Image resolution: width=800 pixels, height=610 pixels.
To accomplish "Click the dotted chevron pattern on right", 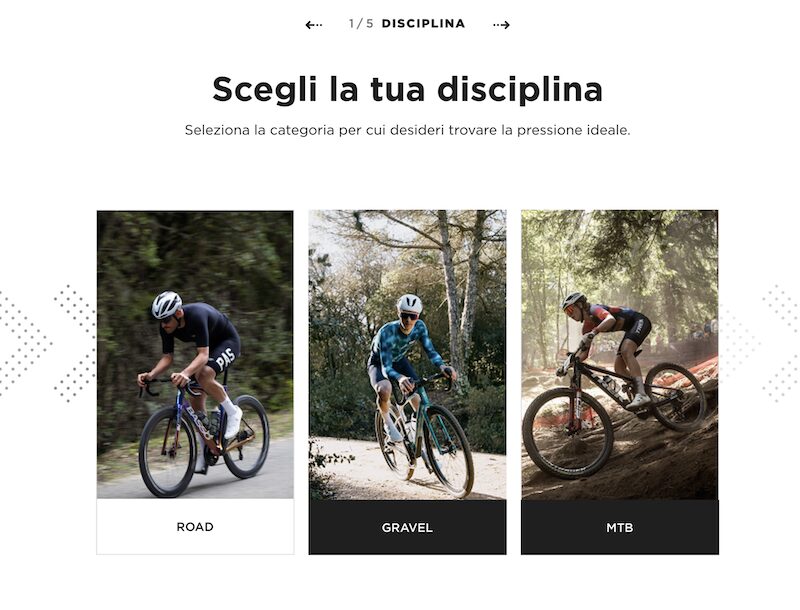I will 760,343.
